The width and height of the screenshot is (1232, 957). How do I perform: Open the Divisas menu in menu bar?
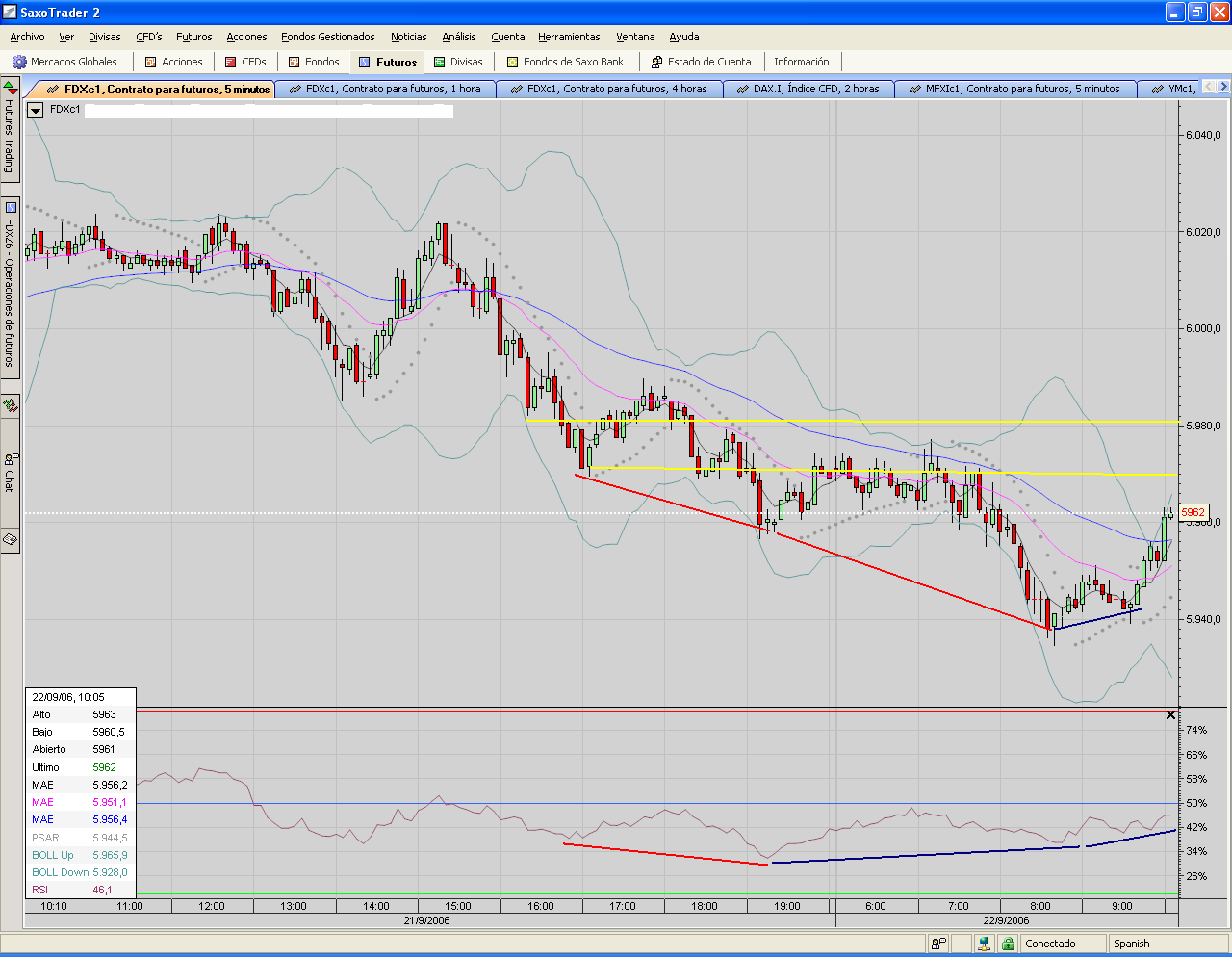pyautogui.click(x=105, y=37)
